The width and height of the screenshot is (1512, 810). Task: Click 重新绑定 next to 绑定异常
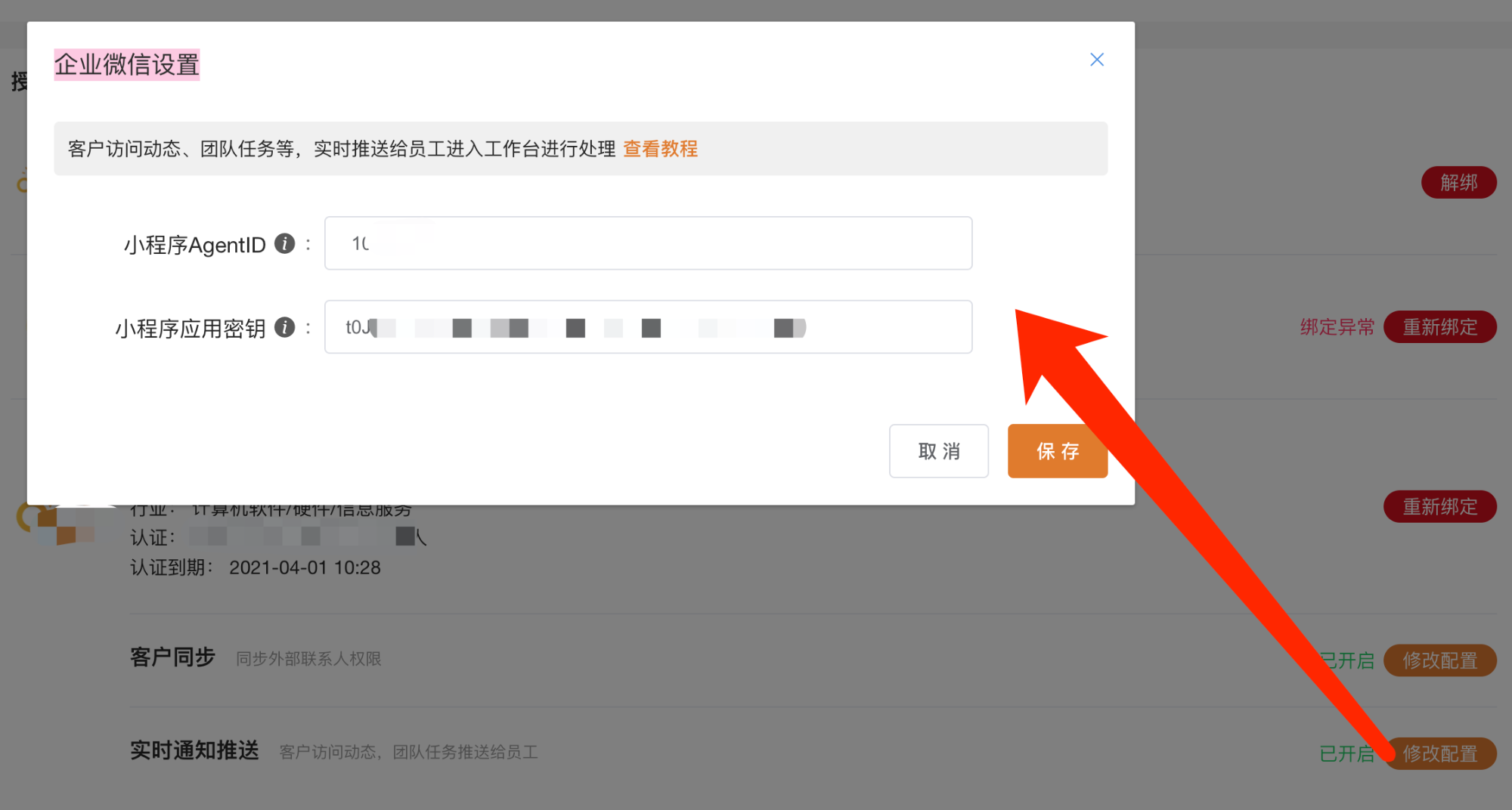coord(1439,327)
